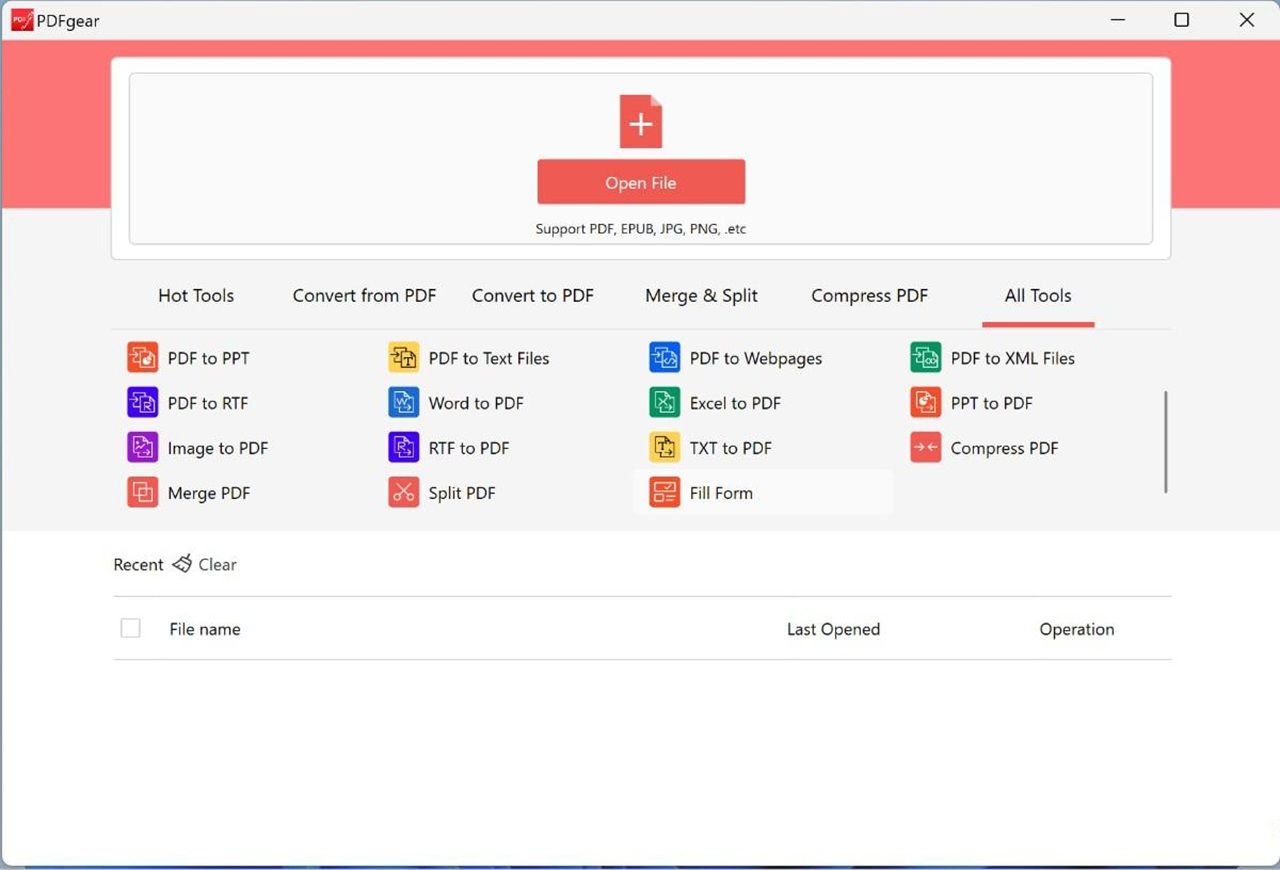
Task: Close the PDFgear window
Action: [1246, 20]
